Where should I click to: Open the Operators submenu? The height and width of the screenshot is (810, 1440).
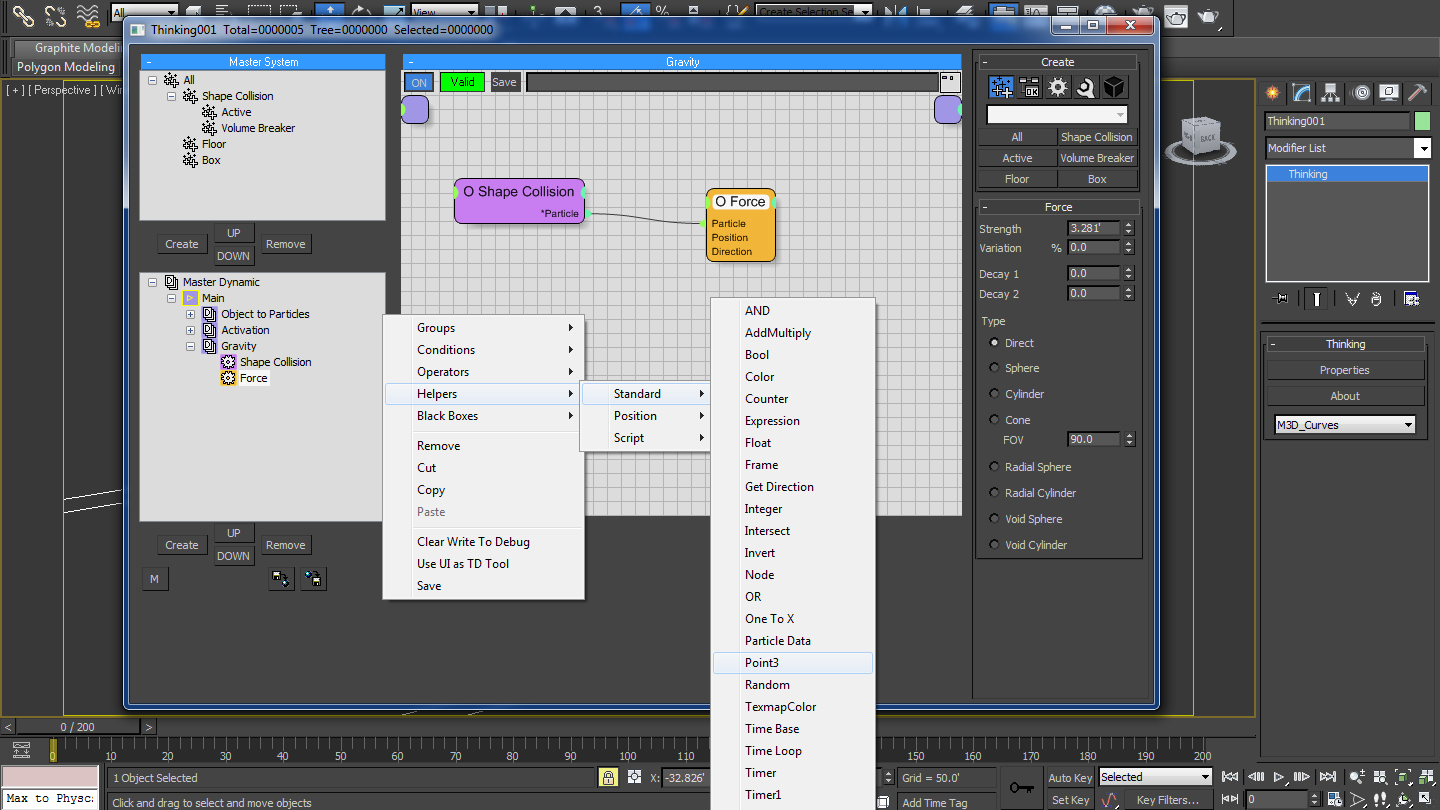click(x=483, y=372)
